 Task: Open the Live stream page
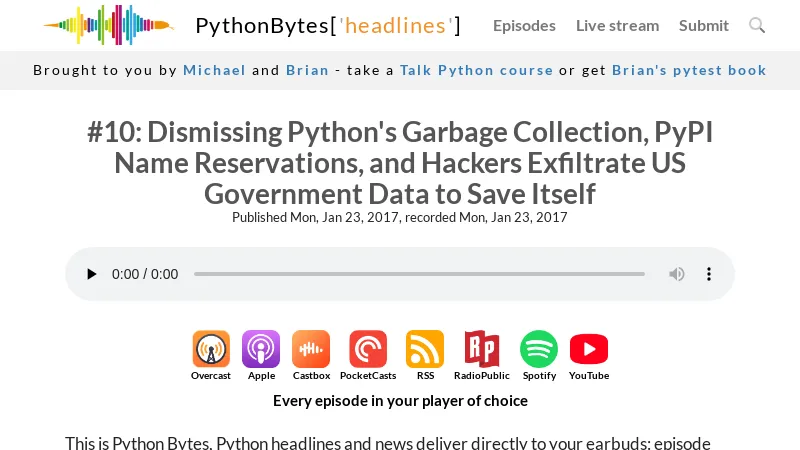pyautogui.click(x=617, y=25)
